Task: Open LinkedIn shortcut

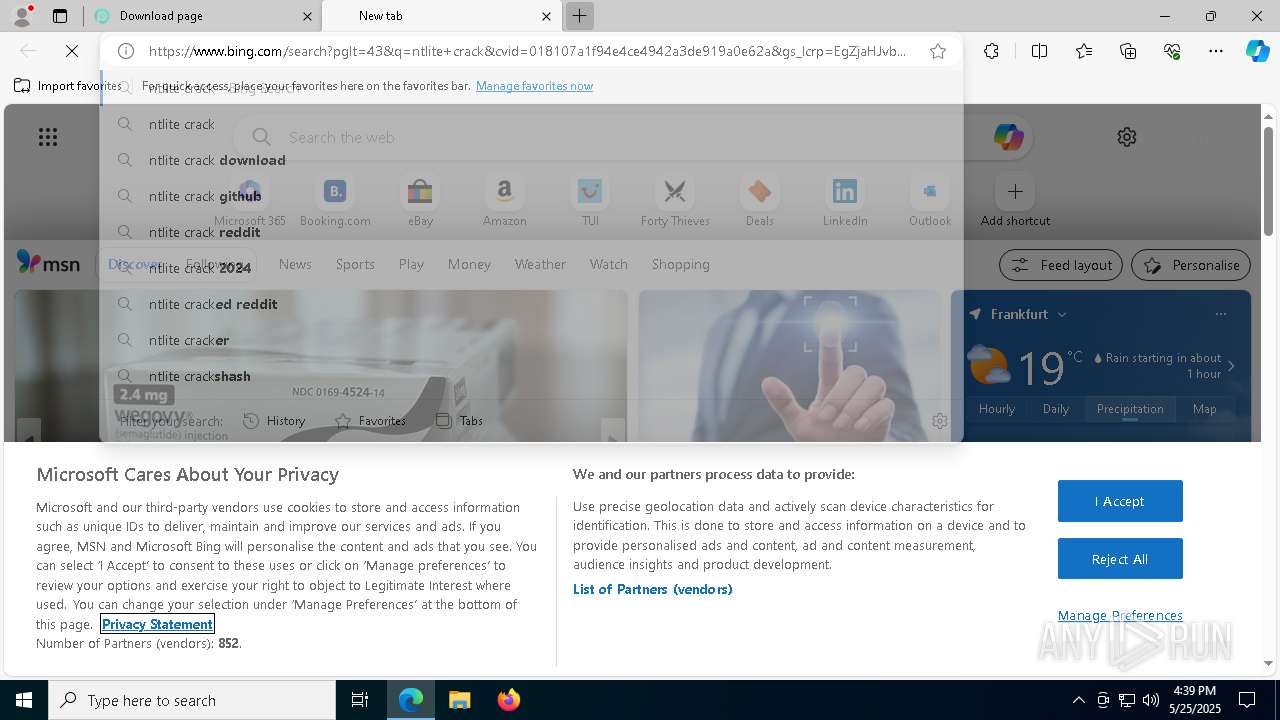Action: [x=845, y=201]
